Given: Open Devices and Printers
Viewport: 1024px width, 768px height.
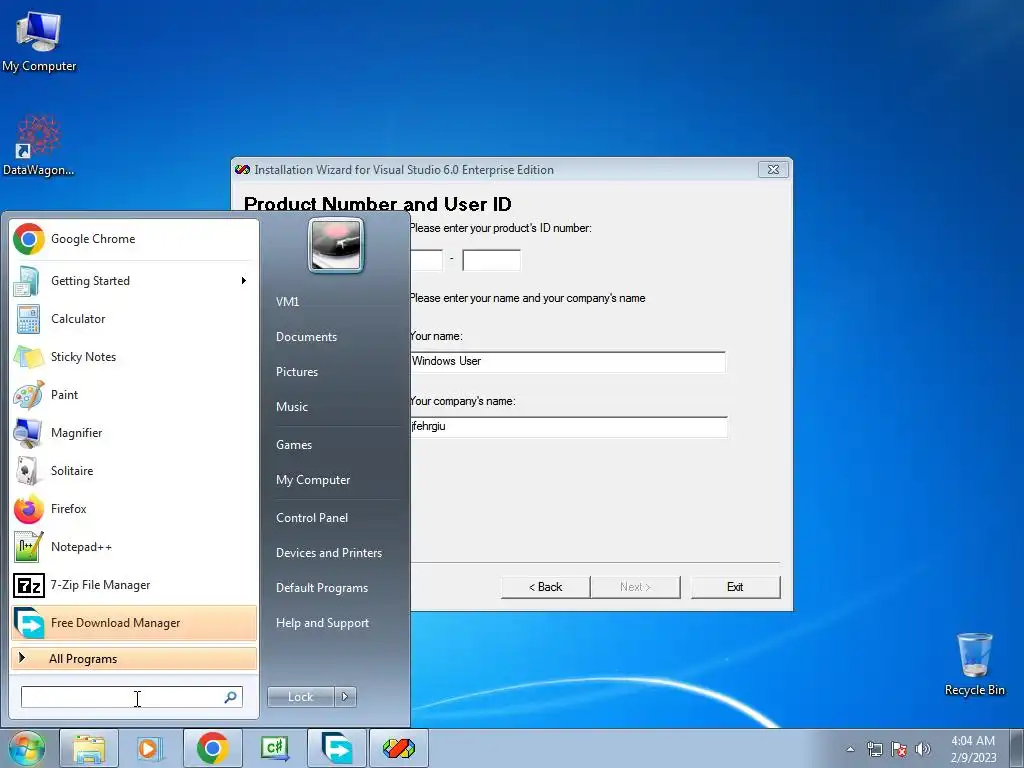Looking at the screenshot, I should (328, 553).
